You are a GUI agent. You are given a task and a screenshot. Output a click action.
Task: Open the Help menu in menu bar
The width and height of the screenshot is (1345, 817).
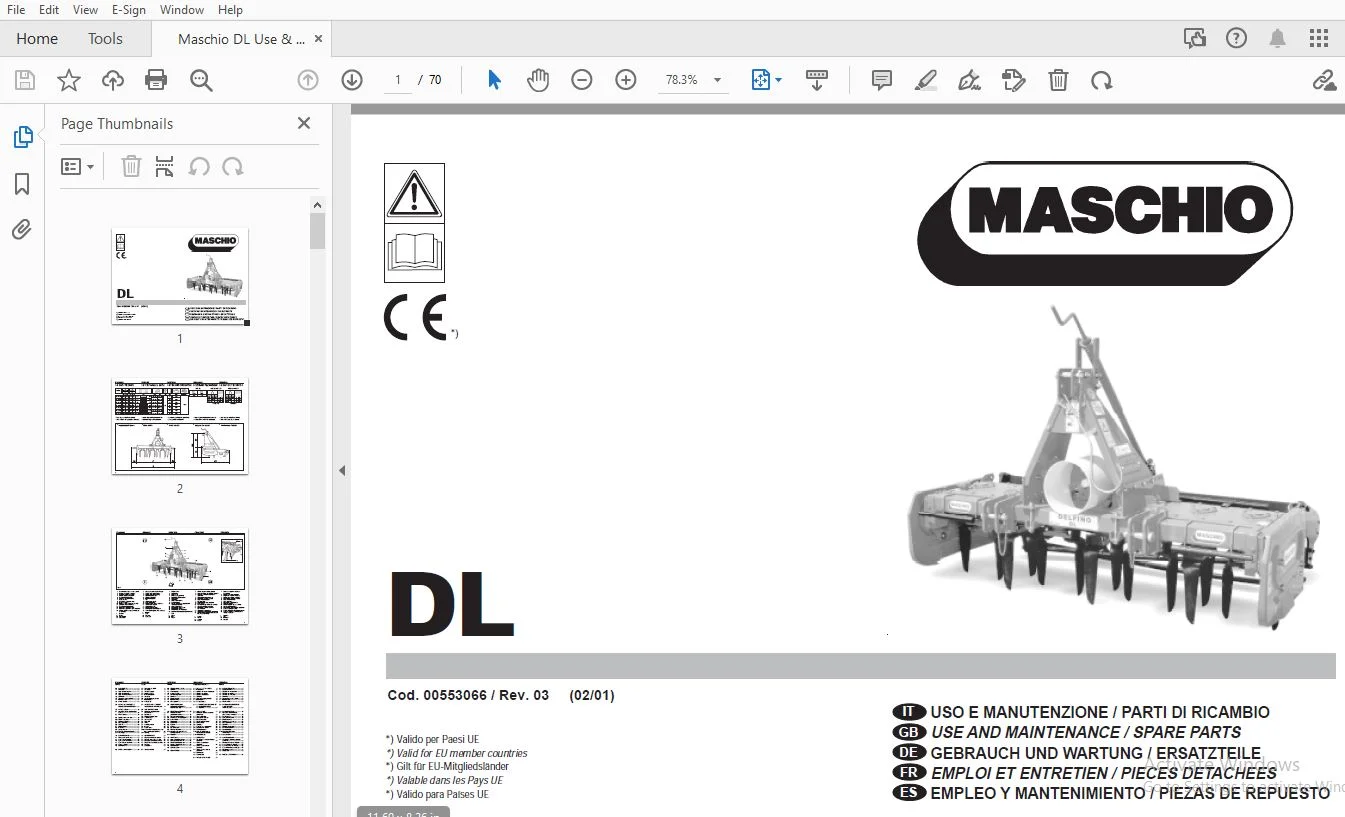pyautogui.click(x=230, y=10)
